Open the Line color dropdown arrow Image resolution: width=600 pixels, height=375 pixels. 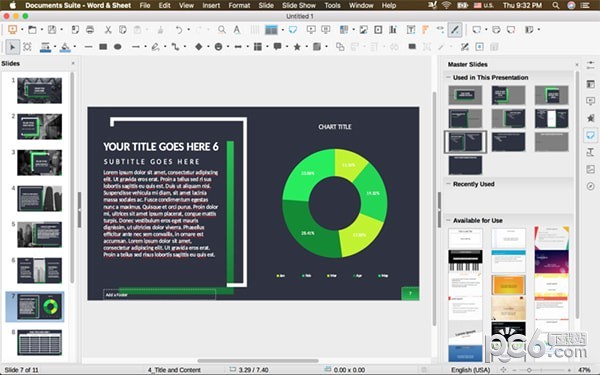(55, 47)
